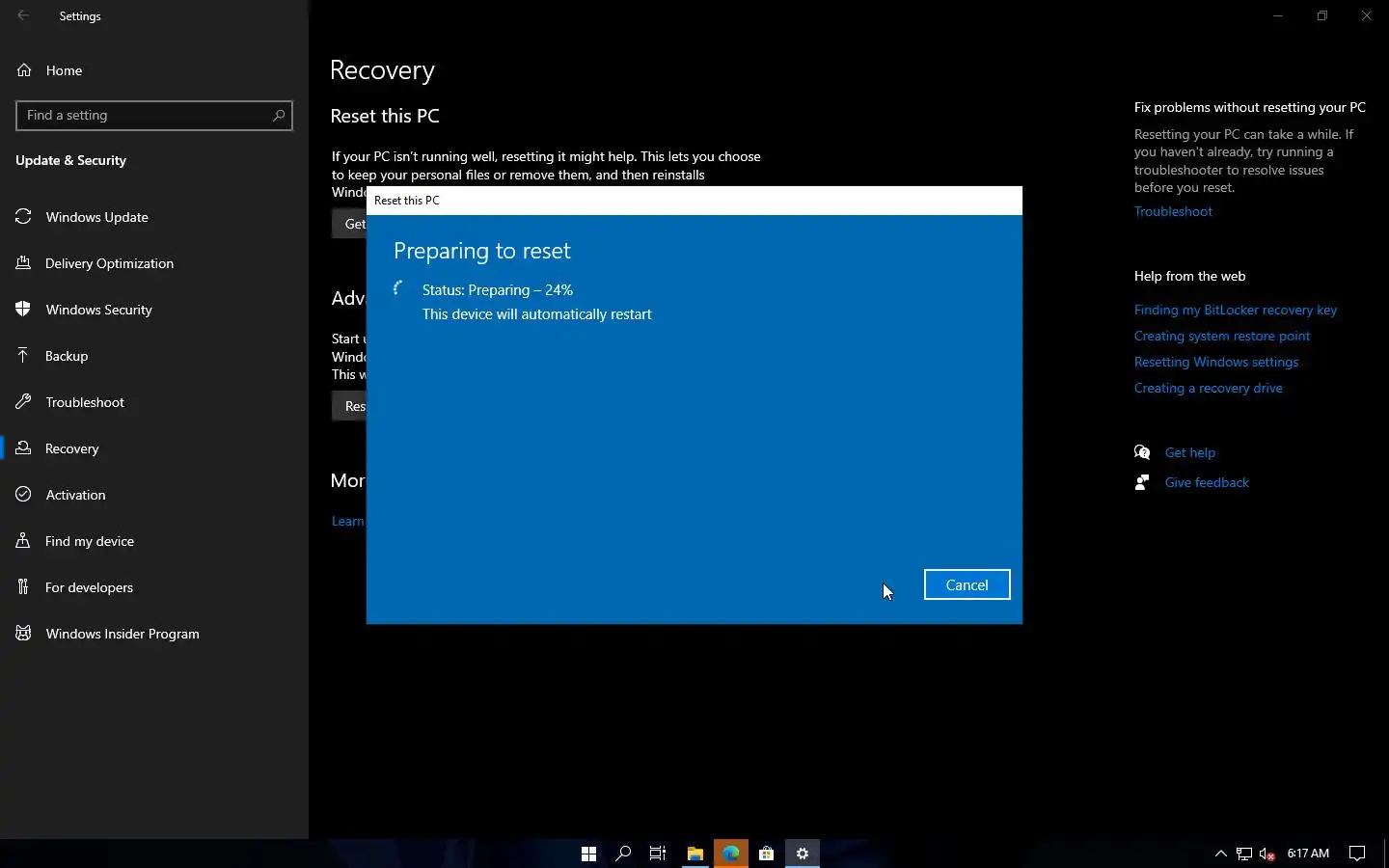The height and width of the screenshot is (868, 1389).
Task: Show hidden tray icons chevron
Action: 1220,854
